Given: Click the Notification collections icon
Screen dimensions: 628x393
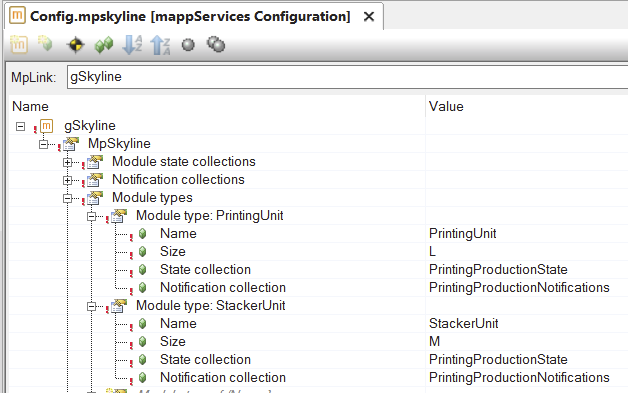Looking at the screenshot, I should 95,180.
